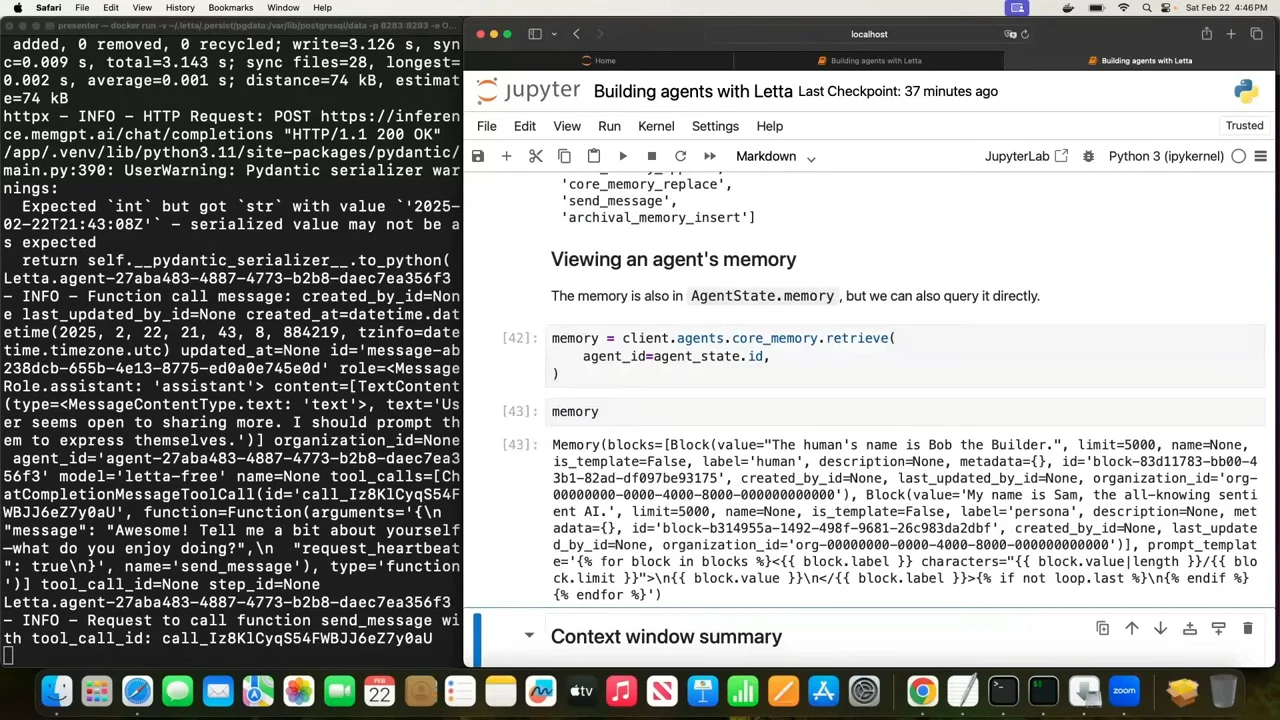Toggle the Safari sidebar
1280x720 pixels.
click(535, 34)
